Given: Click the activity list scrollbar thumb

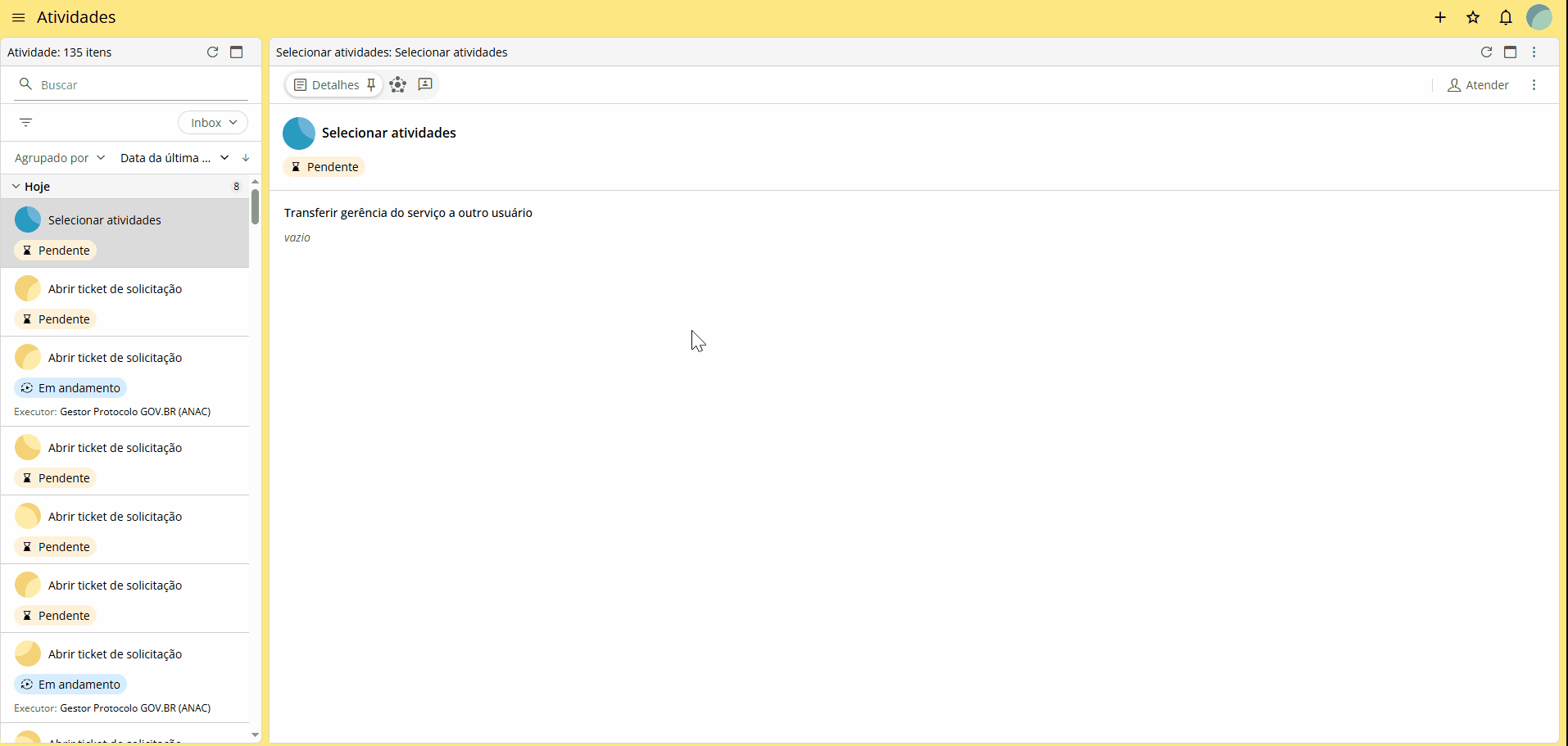Looking at the screenshot, I should [x=256, y=206].
